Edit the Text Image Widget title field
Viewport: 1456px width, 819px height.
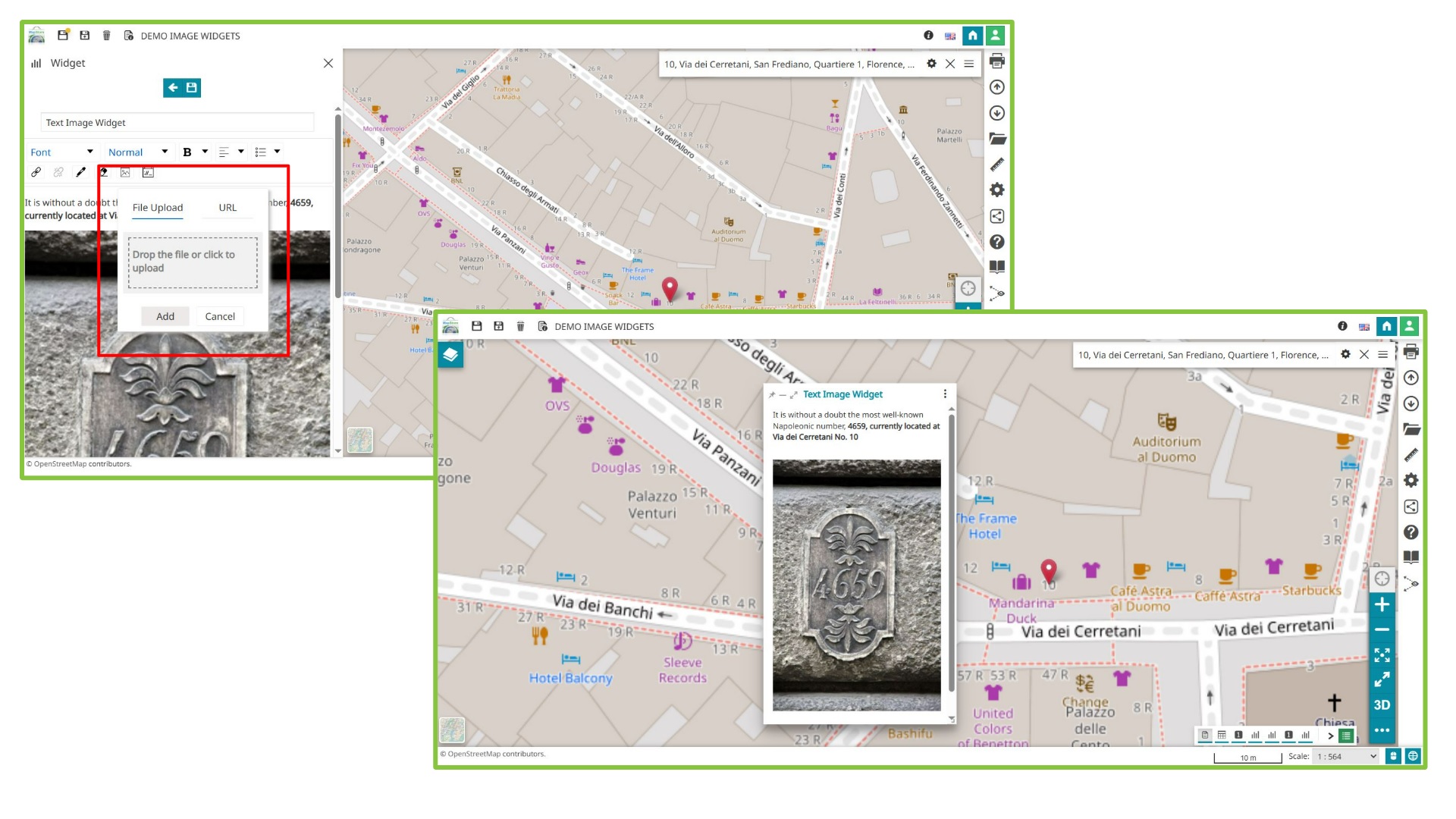click(x=177, y=123)
